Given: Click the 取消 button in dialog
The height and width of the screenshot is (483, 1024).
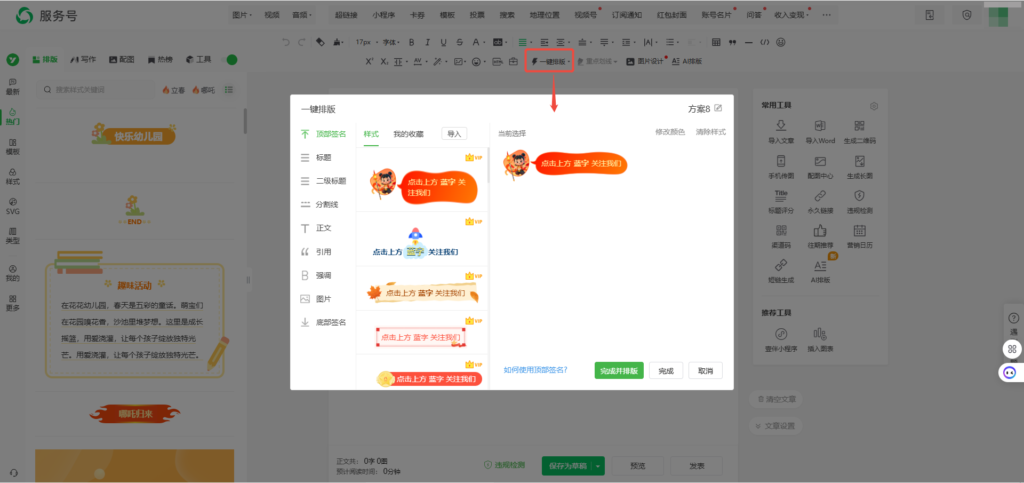Looking at the screenshot, I should (705, 371).
